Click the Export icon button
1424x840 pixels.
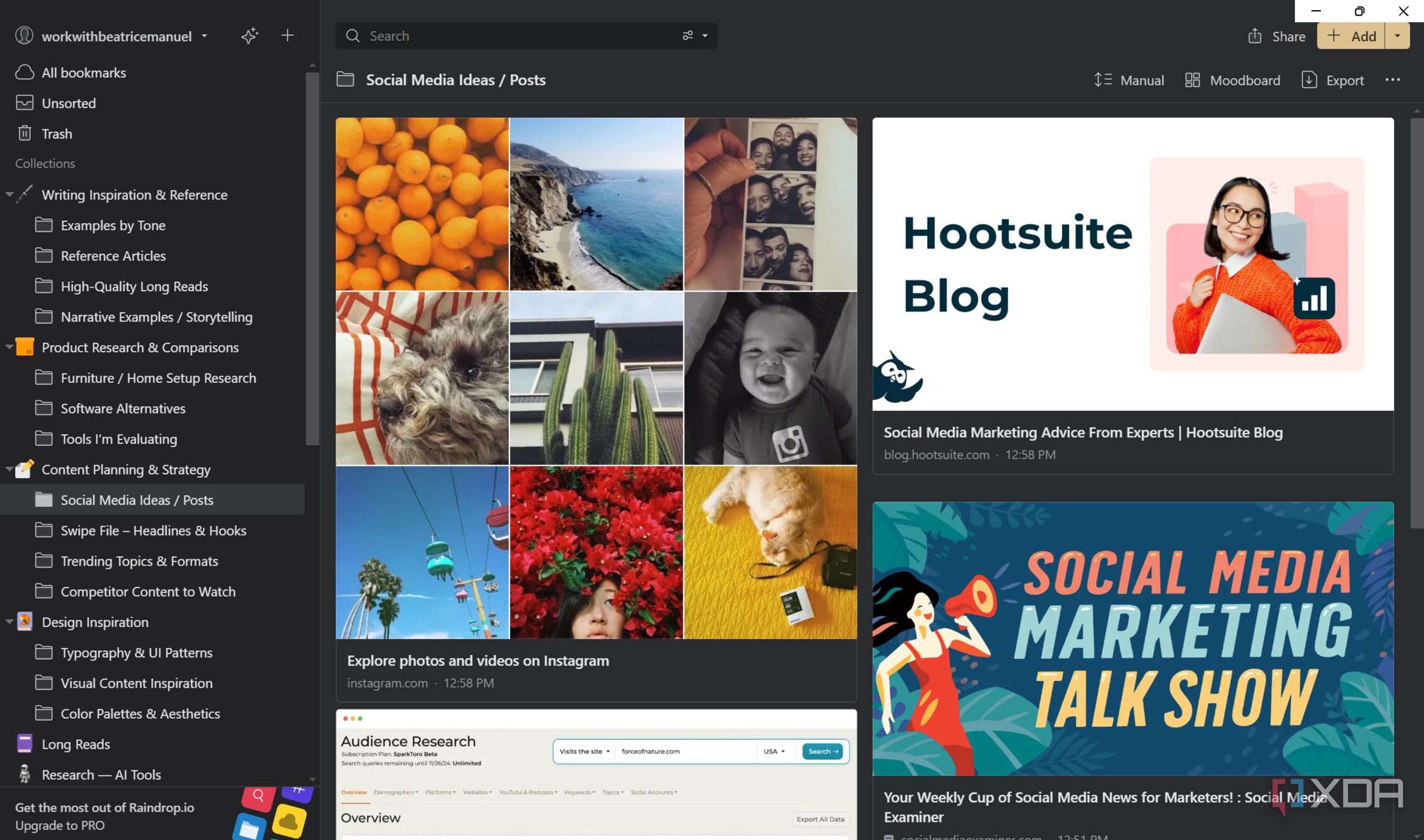1333,80
